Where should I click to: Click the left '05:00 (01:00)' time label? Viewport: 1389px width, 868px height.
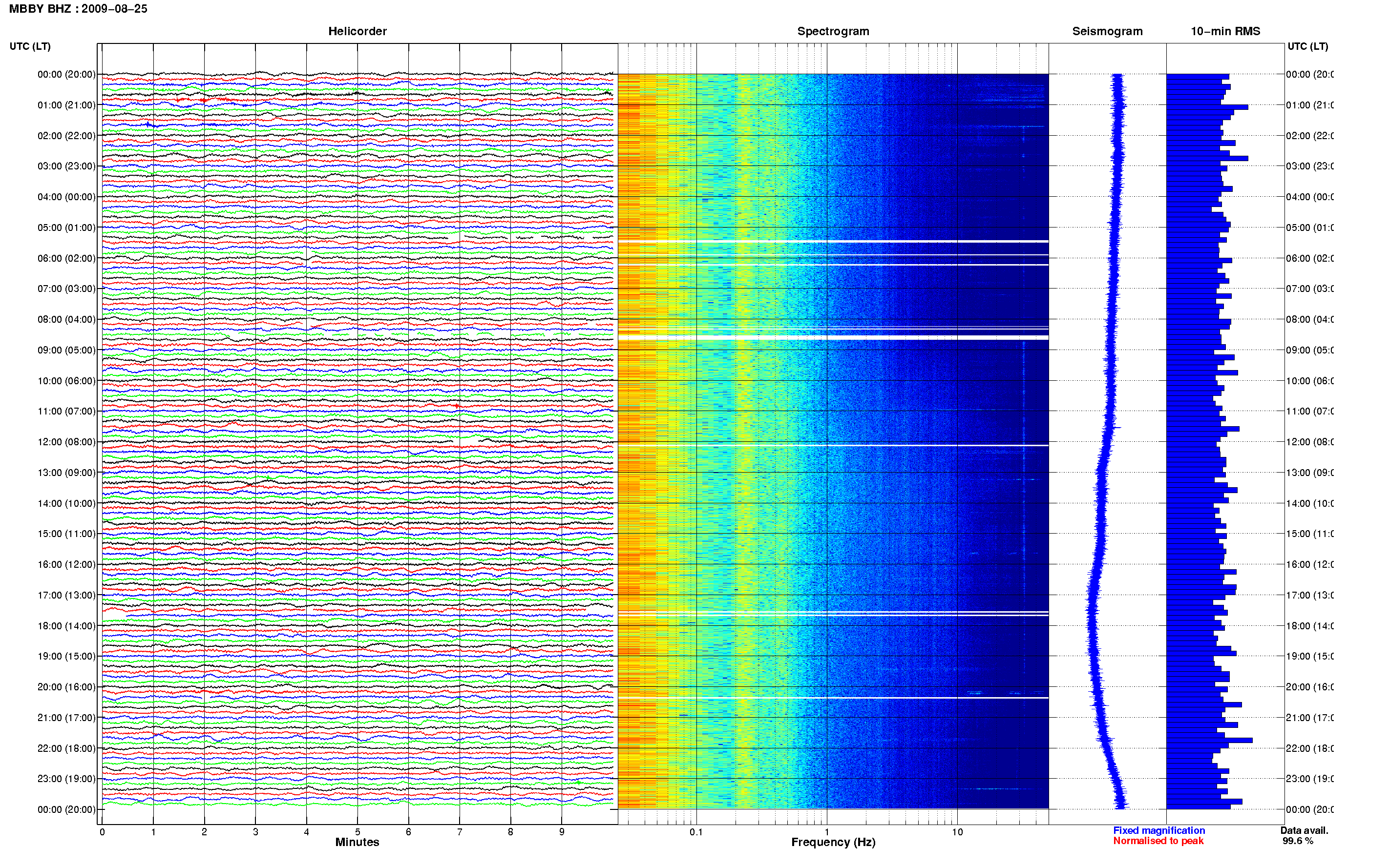(66, 227)
